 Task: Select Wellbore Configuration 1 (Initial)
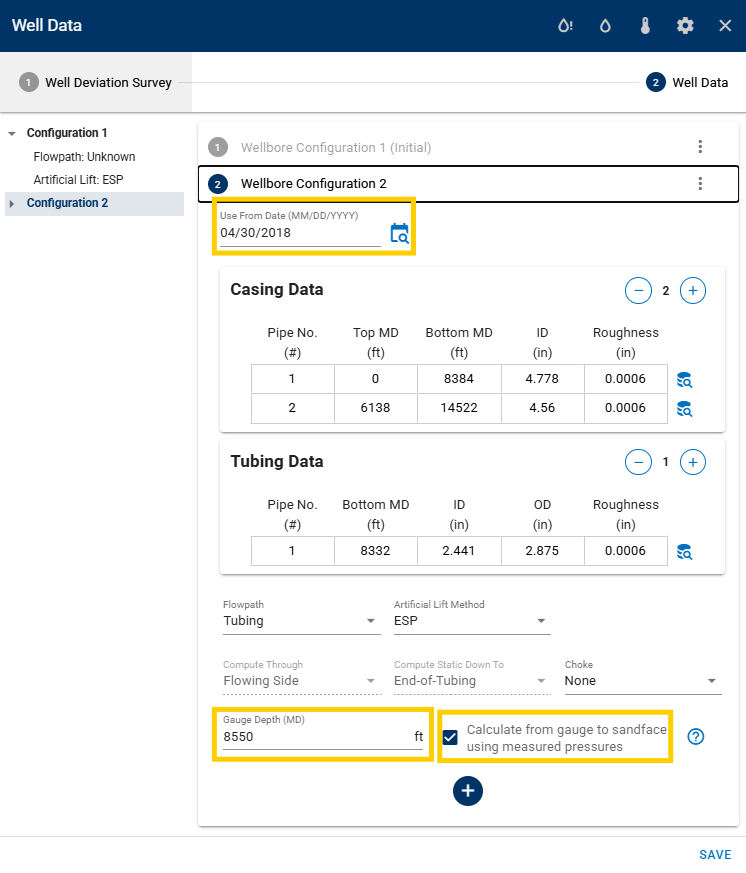pos(335,148)
